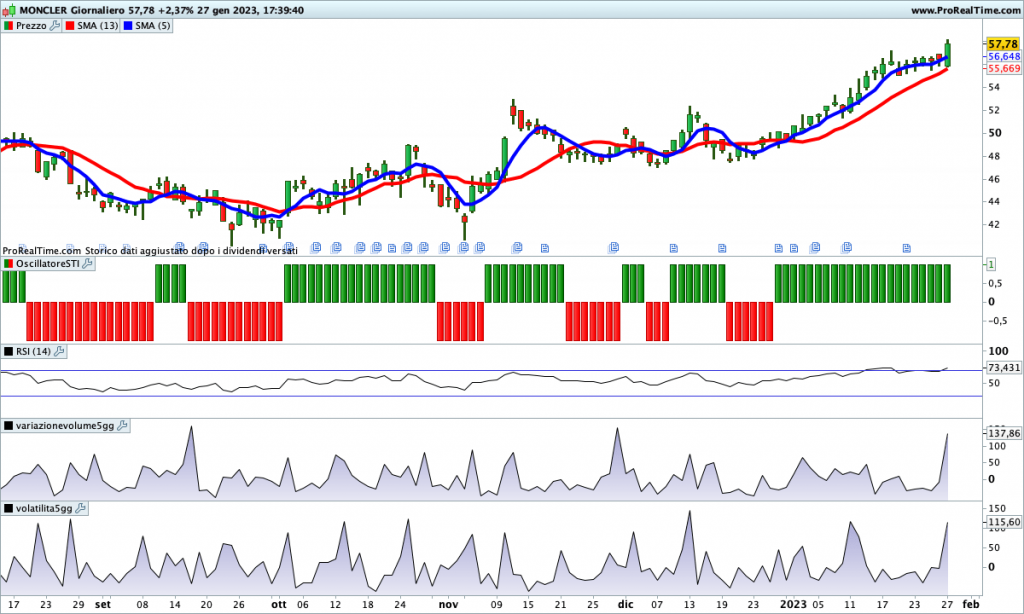Open the OscillatoreSTI settings wrench icon
Viewport: 1024px width, 614px height.
point(87,263)
